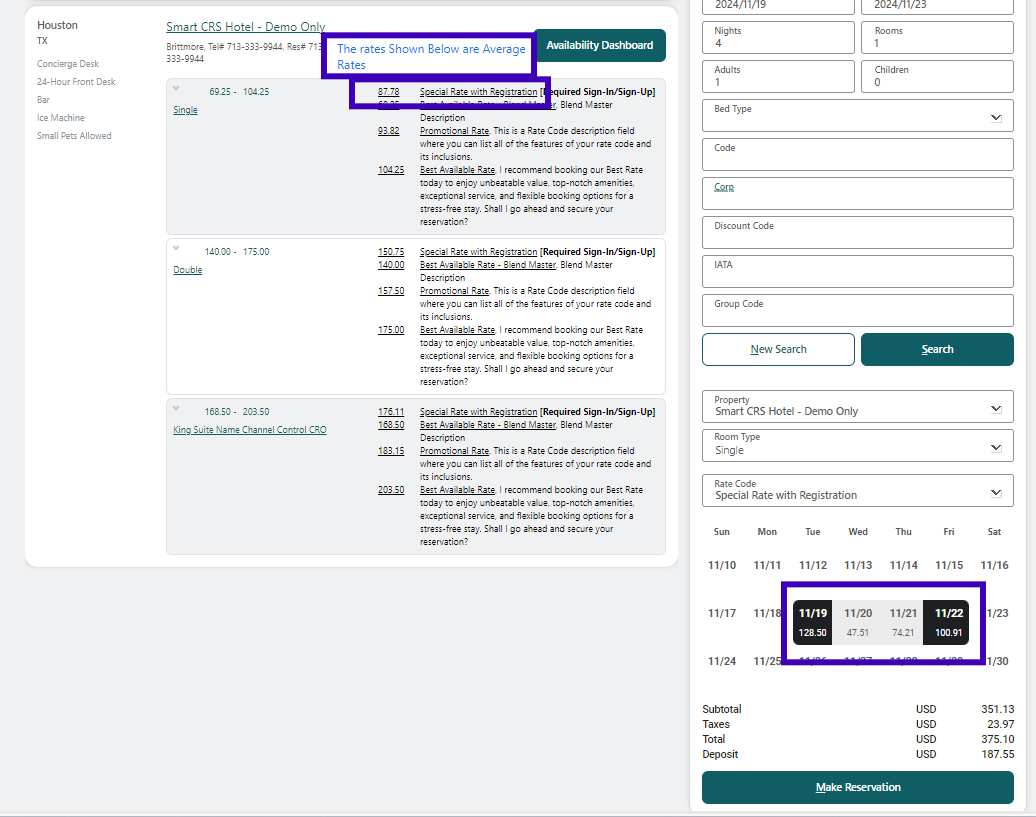Toggle the King Suite row chevron
This screenshot has height=817, width=1036.
click(x=176, y=408)
